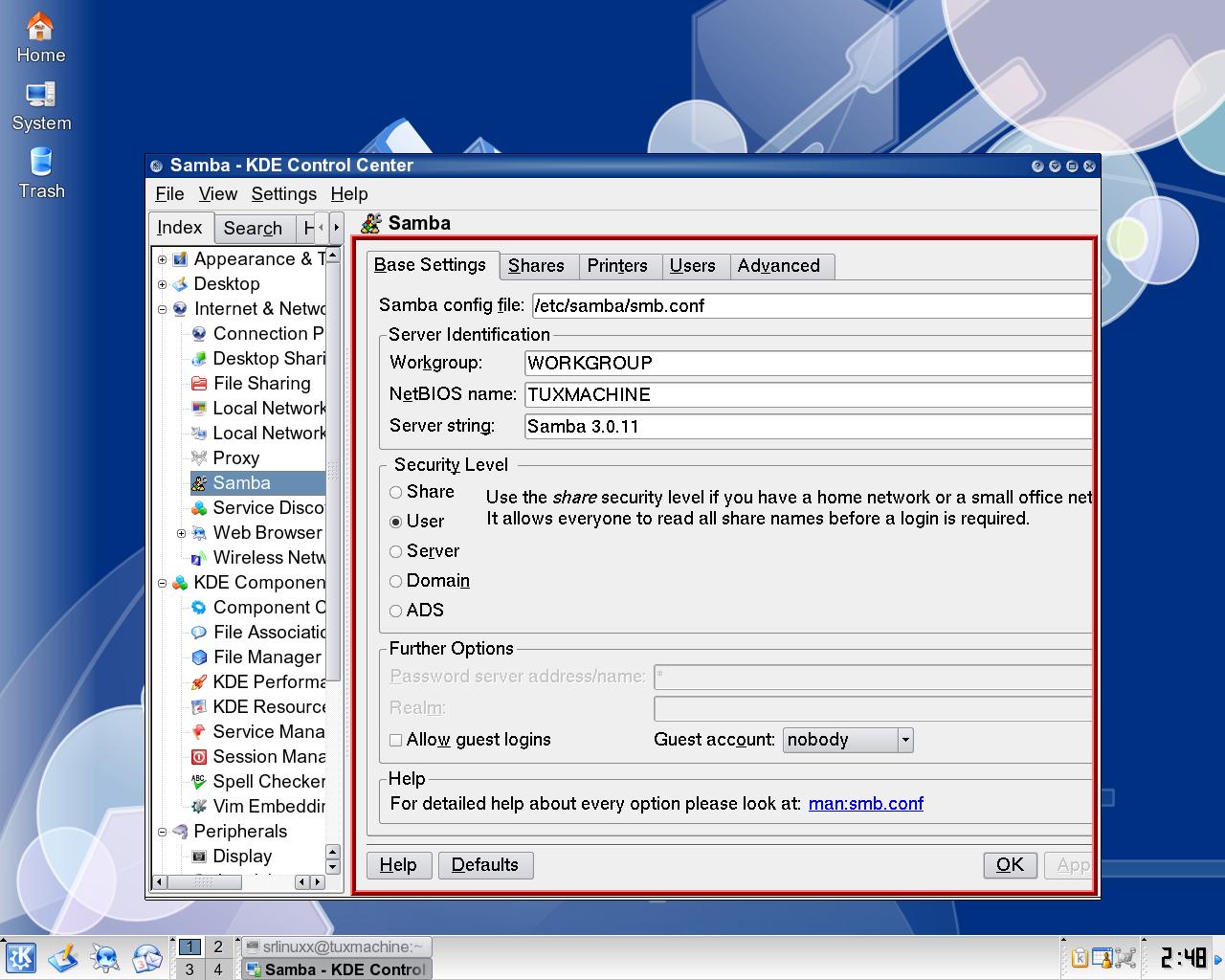Screen dimensions: 1225x980
Task: Select Share security level radio button
Action: click(395, 492)
